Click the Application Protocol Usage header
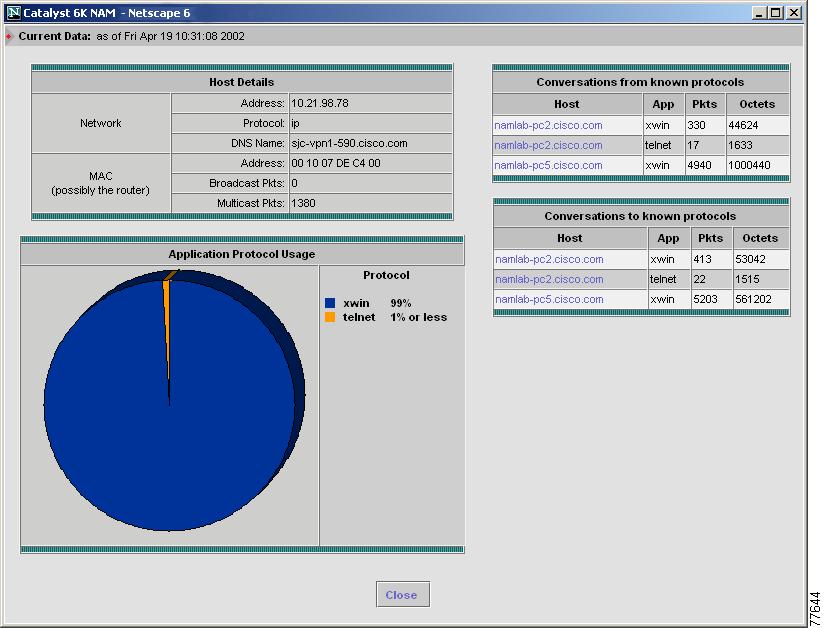The width and height of the screenshot is (824, 628). pos(242,254)
